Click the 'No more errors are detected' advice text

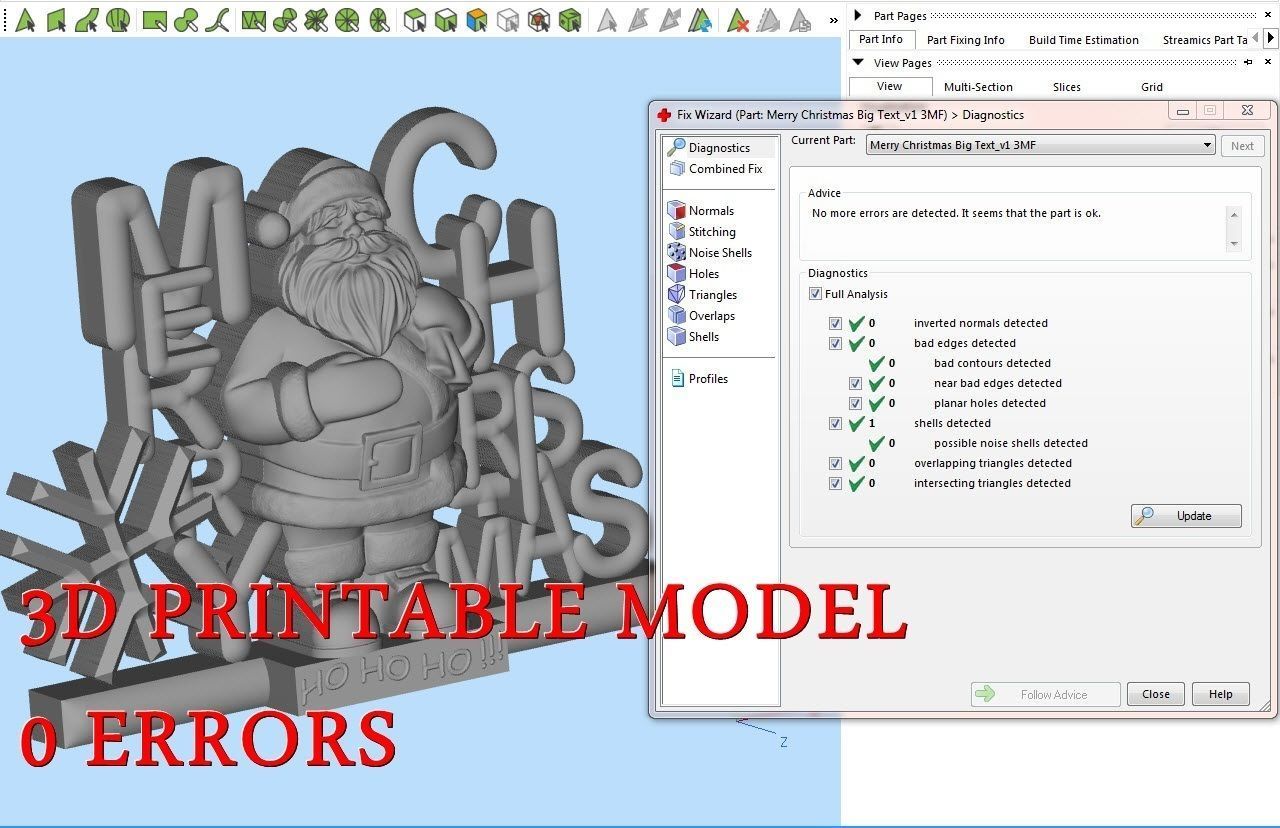coord(956,213)
